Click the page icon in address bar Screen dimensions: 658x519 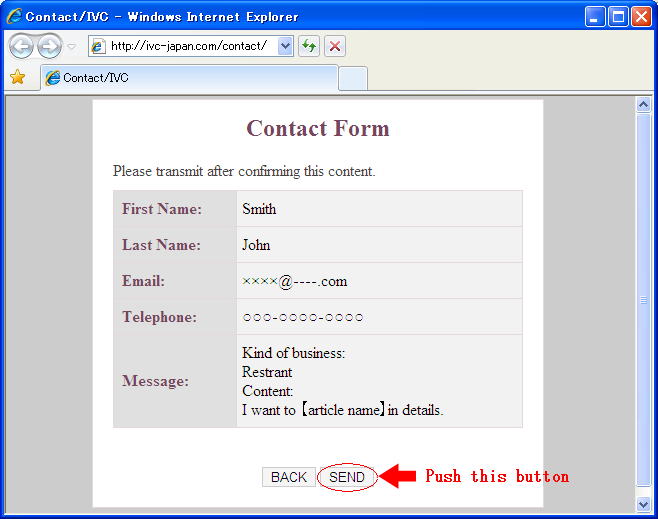(x=97, y=46)
